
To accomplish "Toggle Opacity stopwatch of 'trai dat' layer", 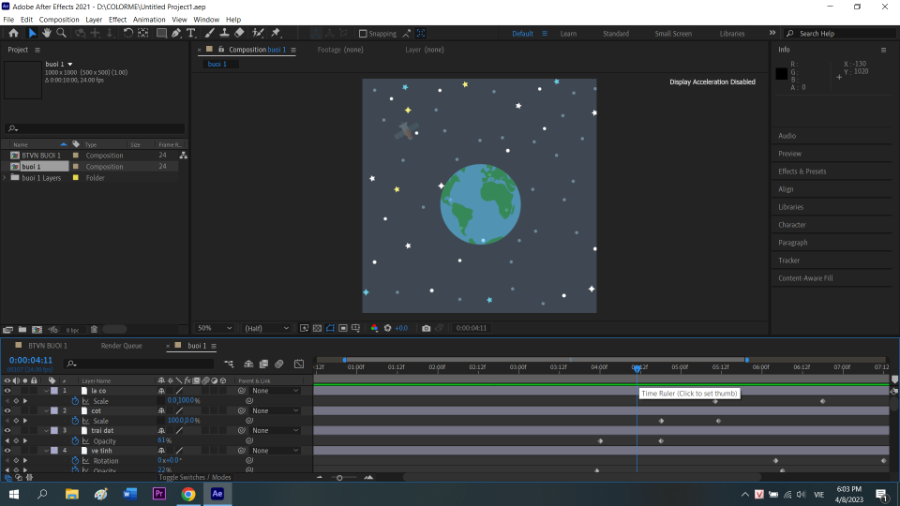I will tap(75, 441).
